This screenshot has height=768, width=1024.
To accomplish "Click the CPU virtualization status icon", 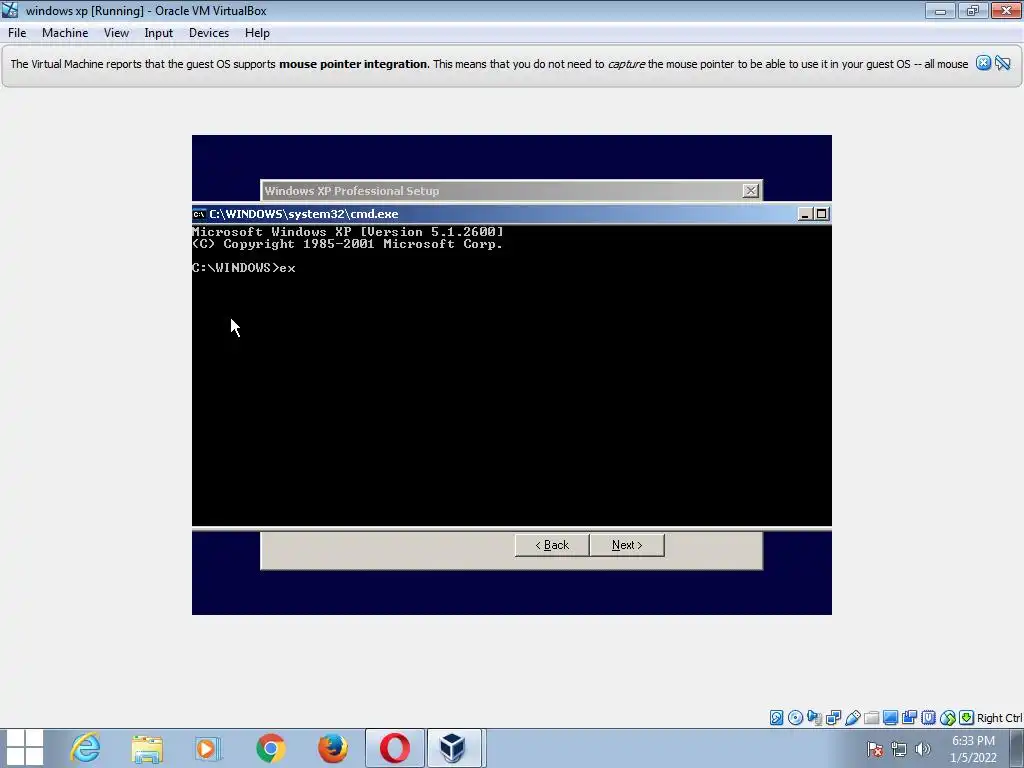I will coord(928,718).
